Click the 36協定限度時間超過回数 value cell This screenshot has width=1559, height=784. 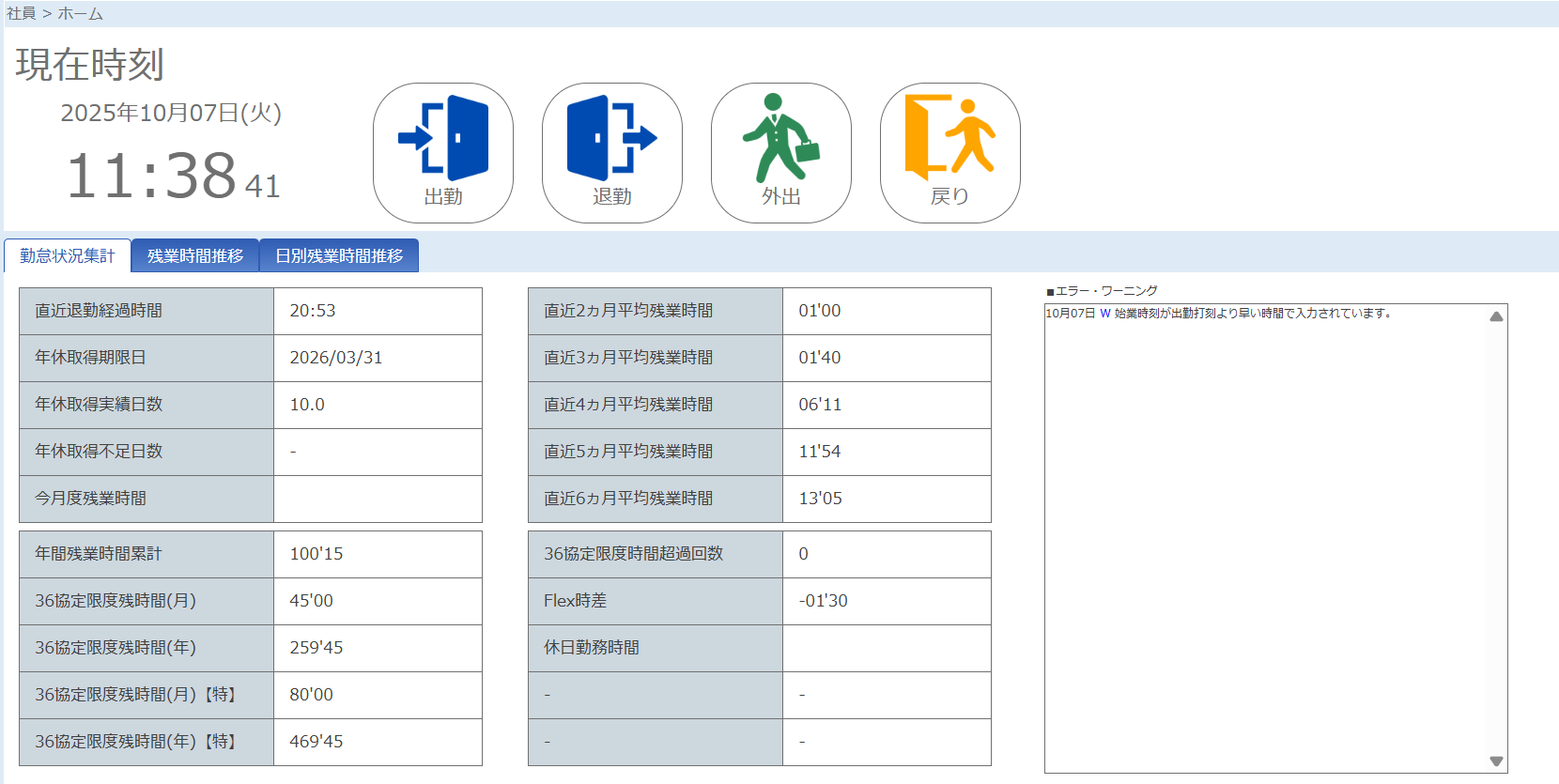point(886,554)
